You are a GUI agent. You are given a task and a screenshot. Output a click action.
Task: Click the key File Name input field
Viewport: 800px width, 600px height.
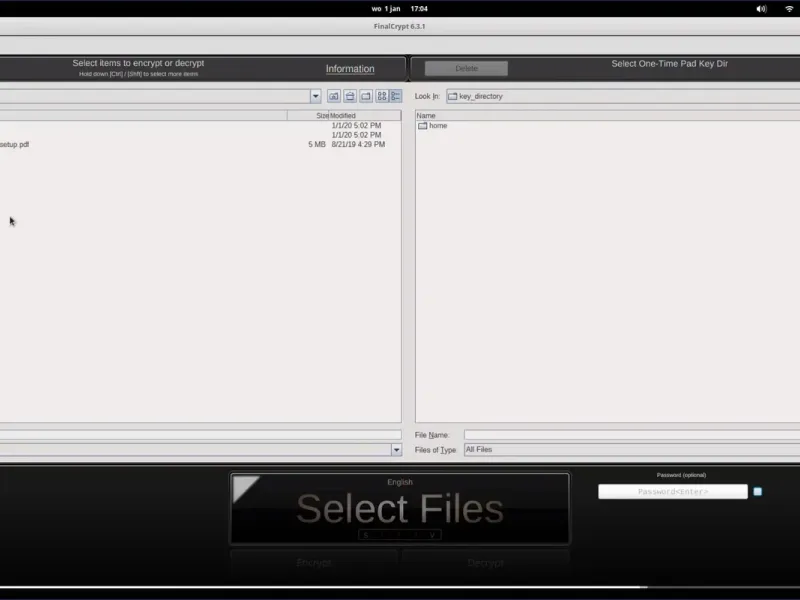(632, 435)
